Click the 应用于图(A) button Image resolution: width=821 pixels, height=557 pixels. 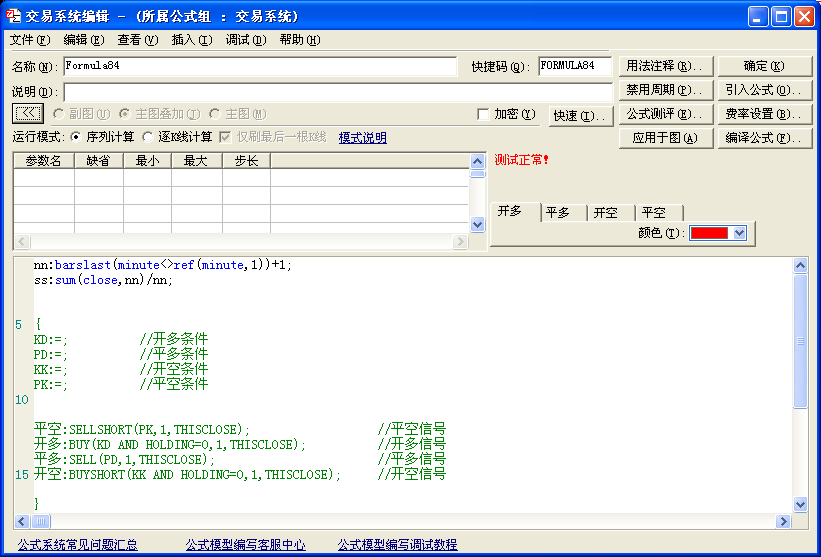[666, 138]
